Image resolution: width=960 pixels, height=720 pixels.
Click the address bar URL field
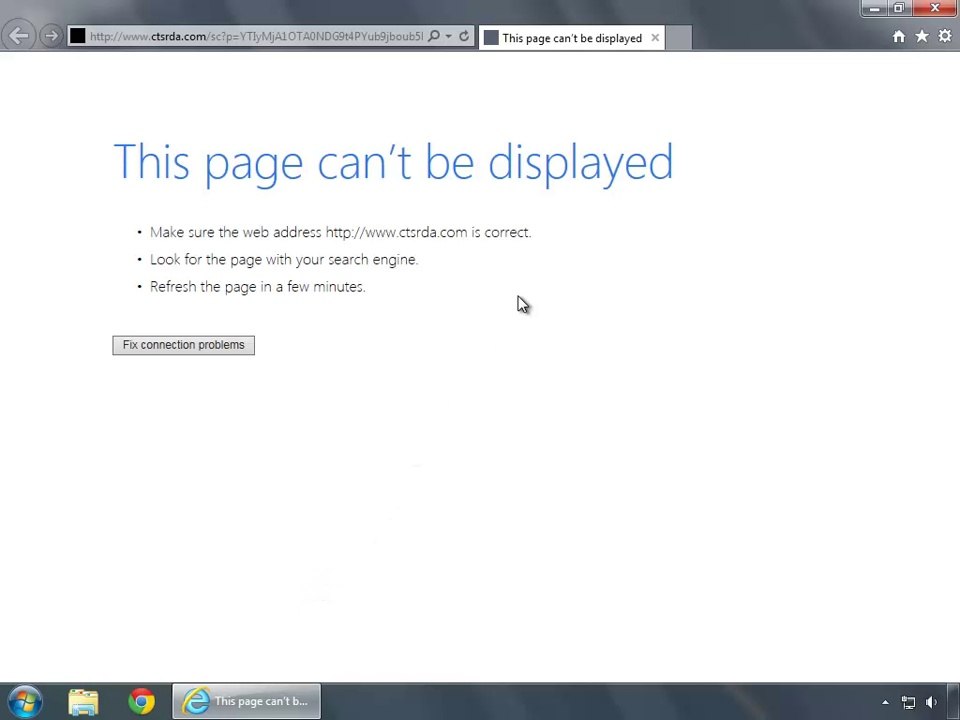(256, 36)
